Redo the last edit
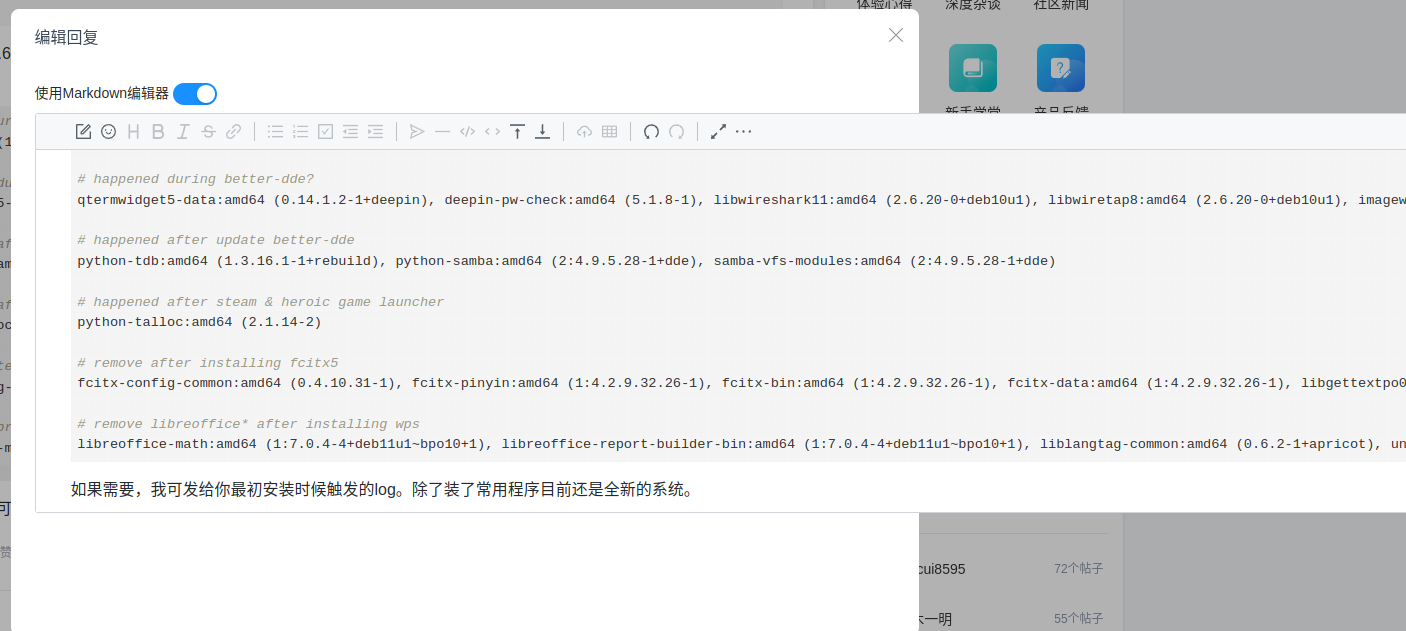1406x631 pixels. point(676,131)
